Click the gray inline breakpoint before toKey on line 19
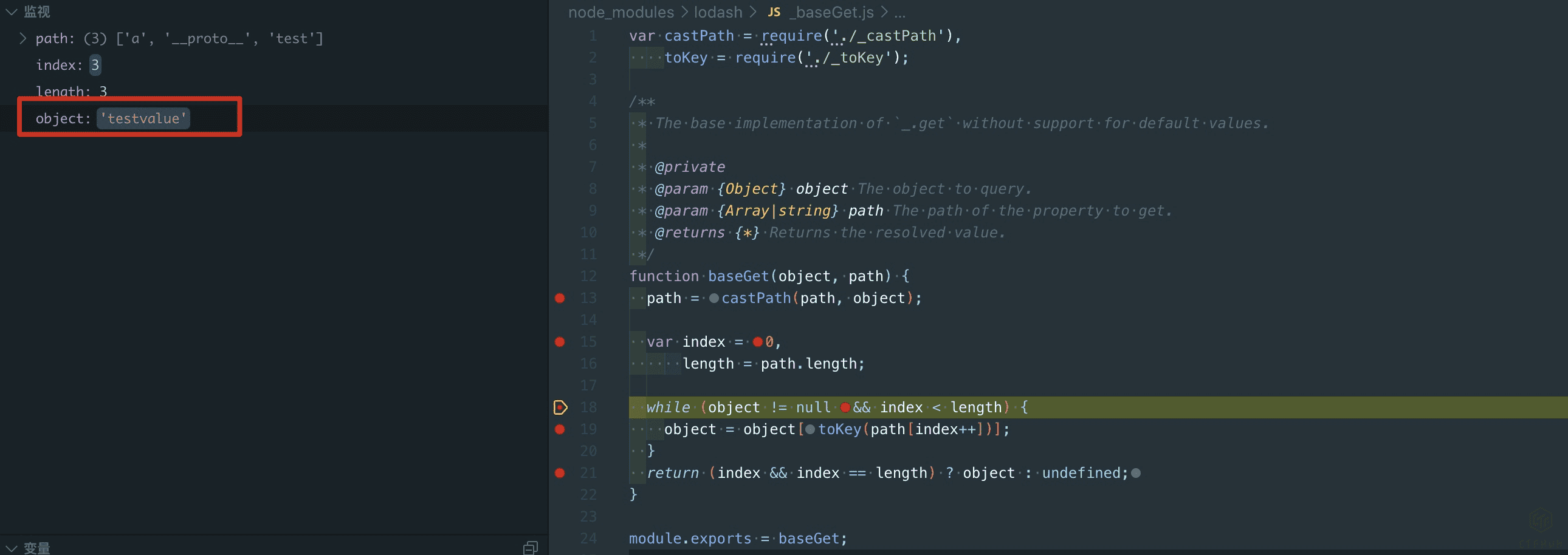1568x555 pixels. click(810, 430)
